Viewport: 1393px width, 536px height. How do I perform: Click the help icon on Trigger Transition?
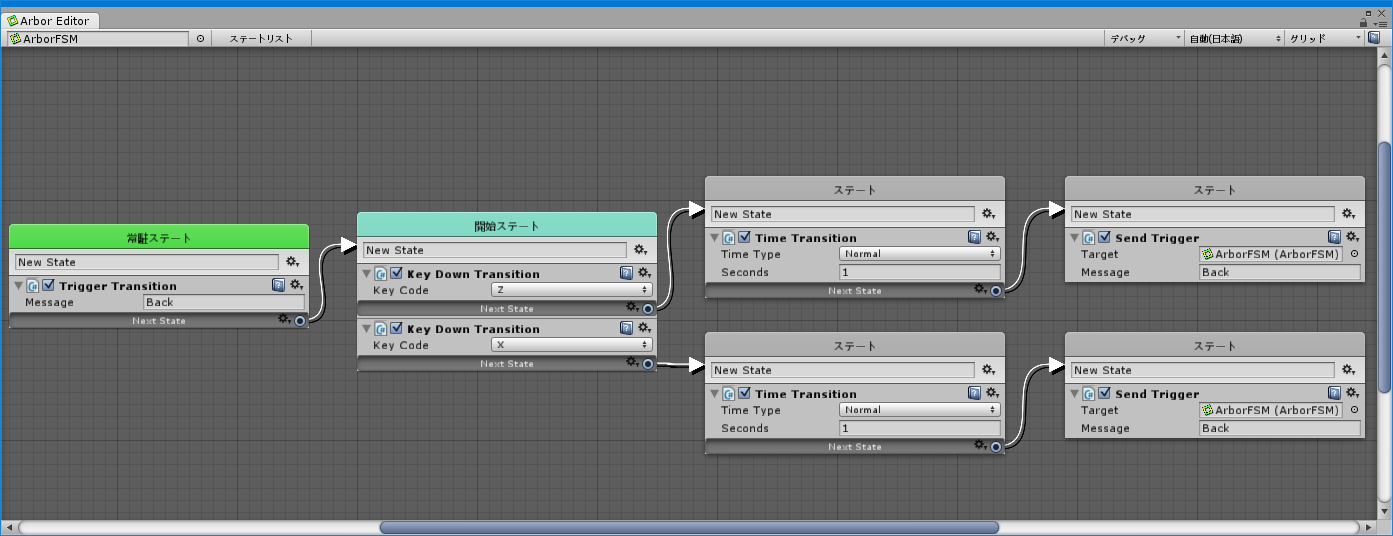(279, 285)
